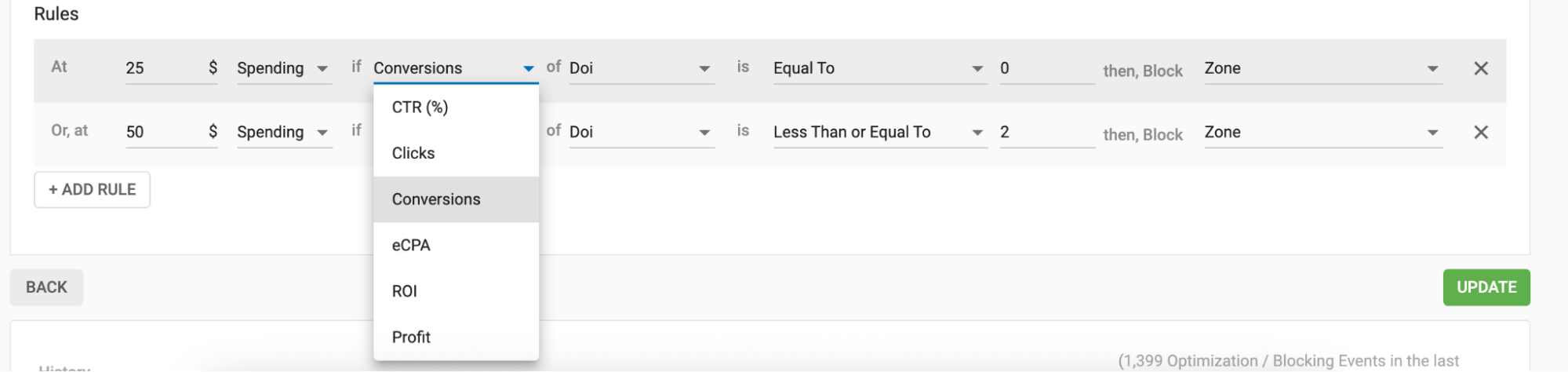
Task: Remove the first rule with X icon
Action: (x=1480, y=68)
